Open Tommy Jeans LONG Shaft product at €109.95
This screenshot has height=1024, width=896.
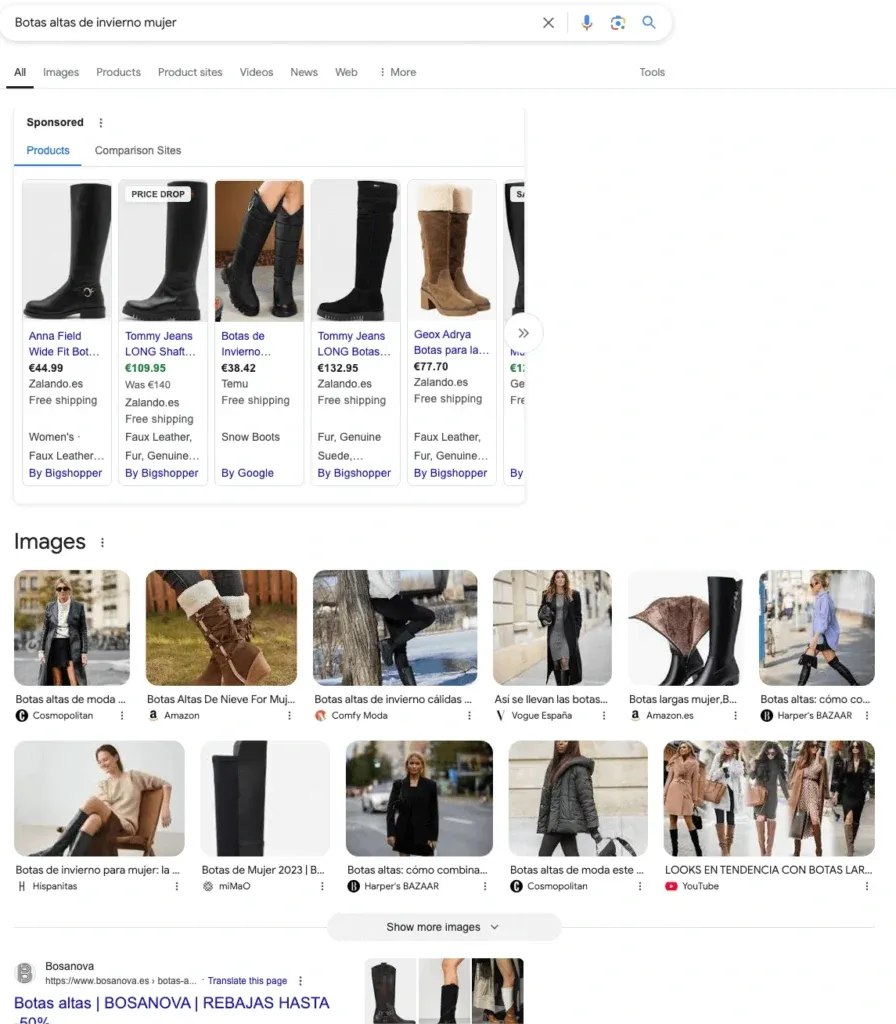(x=160, y=344)
